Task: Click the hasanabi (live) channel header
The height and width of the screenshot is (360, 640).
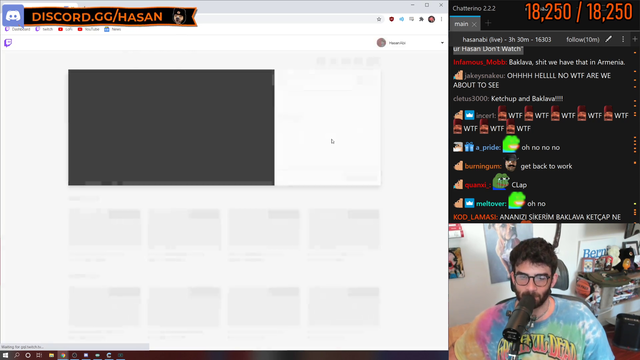Action: click(507, 40)
